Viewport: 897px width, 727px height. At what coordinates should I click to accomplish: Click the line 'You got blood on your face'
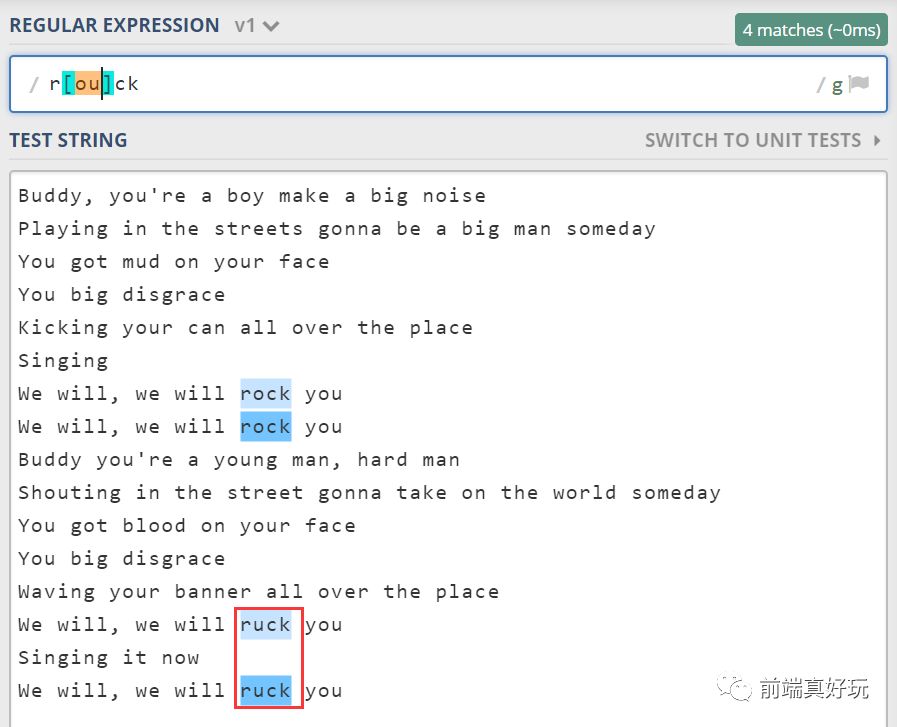[x=186, y=526]
